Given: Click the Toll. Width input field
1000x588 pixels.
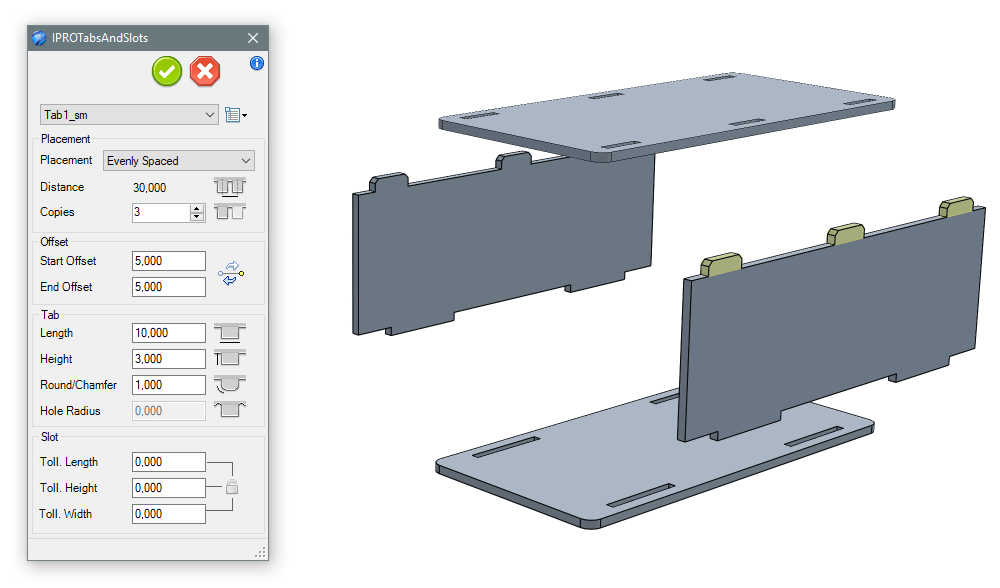Looking at the screenshot, I should click(169, 514).
